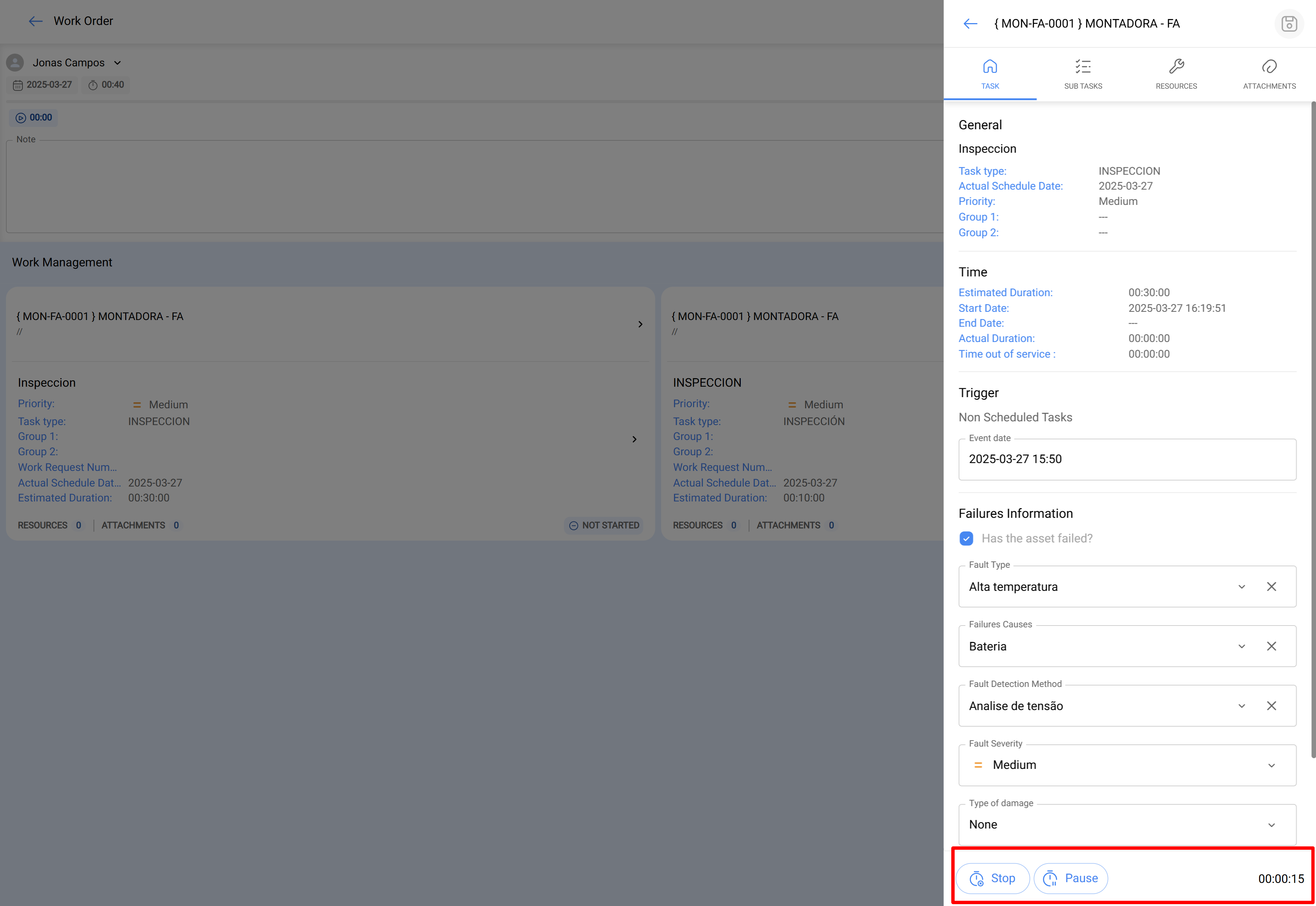This screenshot has height=906, width=1316.
Task: Open the Task tab
Action: click(990, 75)
